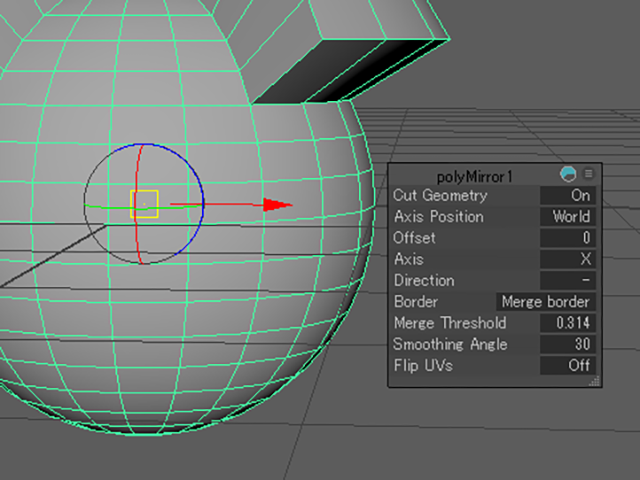Open Axis Position World dropdown
The image size is (640, 480).
pyautogui.click(x=568, y=217)
